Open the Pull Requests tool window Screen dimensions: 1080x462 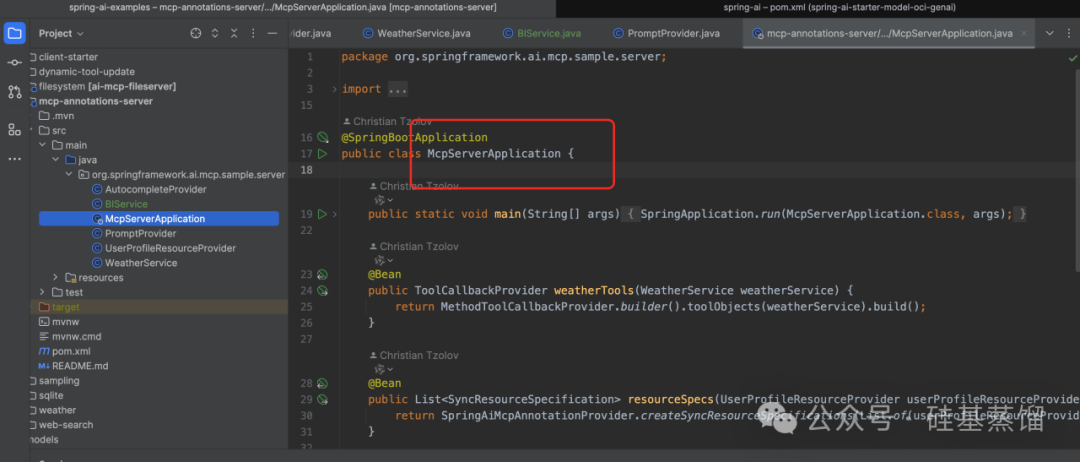pos(14,92)
